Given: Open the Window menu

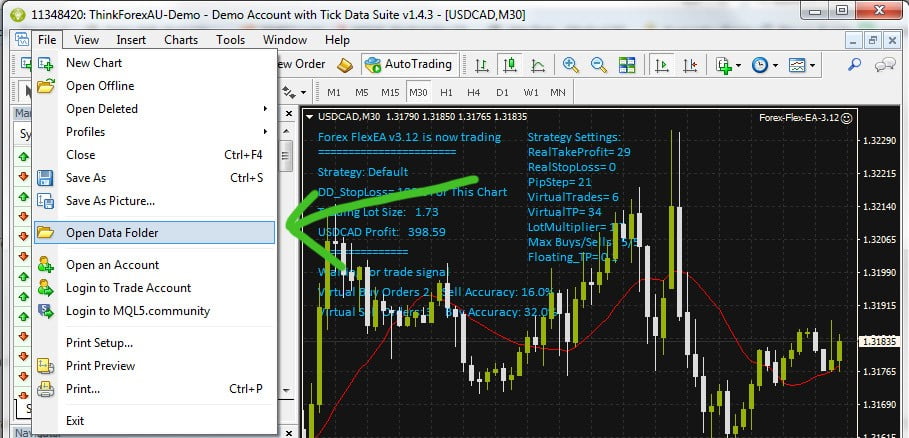Looking at the screenshot, I should [285, 40].
